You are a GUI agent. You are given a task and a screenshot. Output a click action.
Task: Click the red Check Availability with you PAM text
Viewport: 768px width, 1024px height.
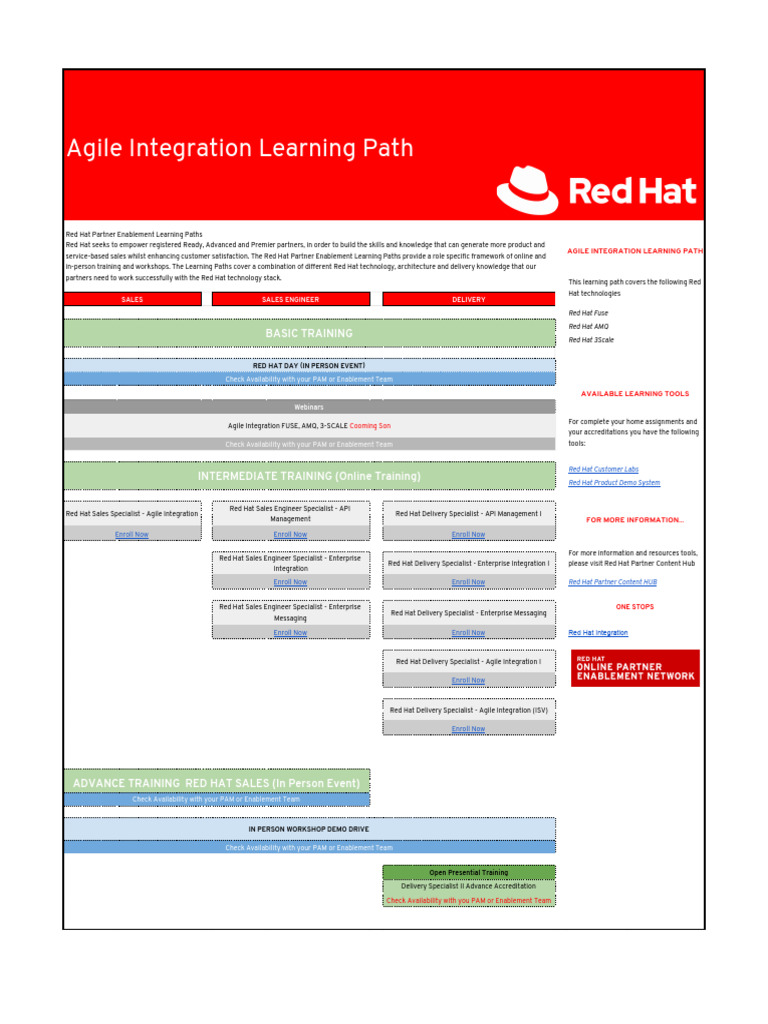tap(469, 901)
